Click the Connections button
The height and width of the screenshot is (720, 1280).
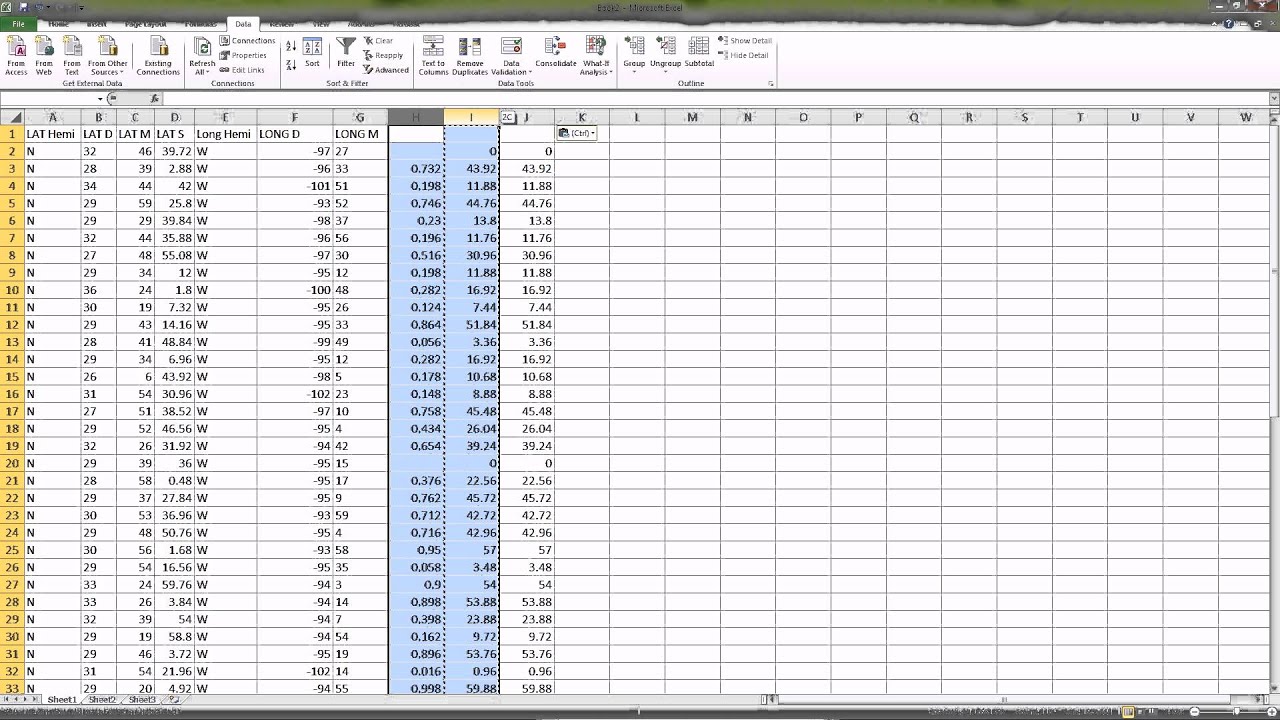(247, 41)
